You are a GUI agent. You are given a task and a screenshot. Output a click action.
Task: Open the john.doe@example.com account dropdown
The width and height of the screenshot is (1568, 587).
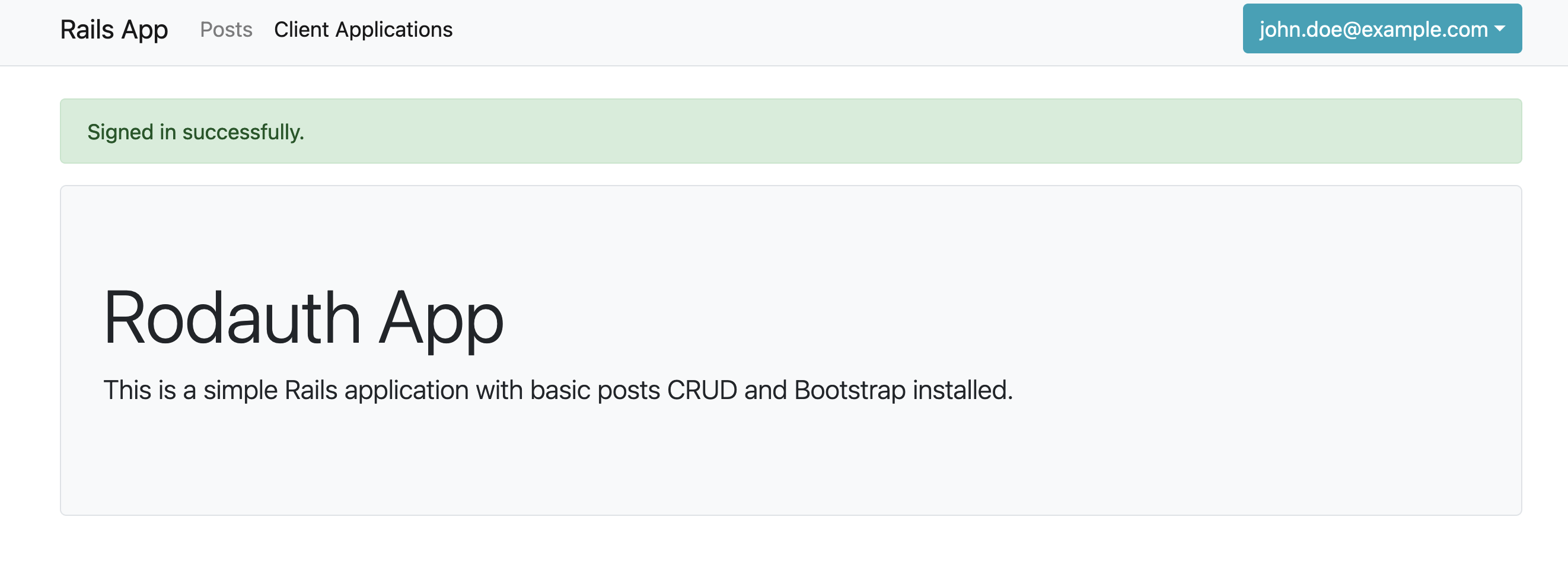pyautogui.click(x=1381, y=29)
